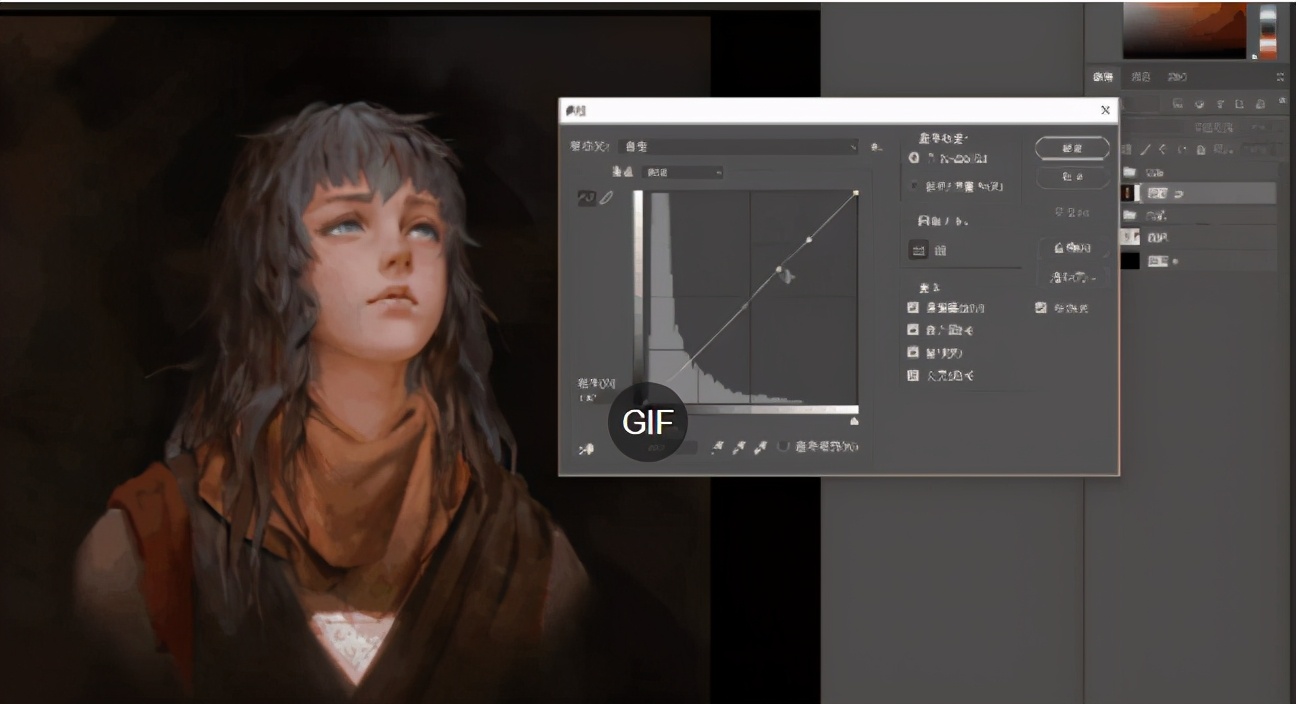Viewport: 1296px width, 704px height.
Task: Select the Pigment/Ink radio under show amount
Action: coord(914,186)
